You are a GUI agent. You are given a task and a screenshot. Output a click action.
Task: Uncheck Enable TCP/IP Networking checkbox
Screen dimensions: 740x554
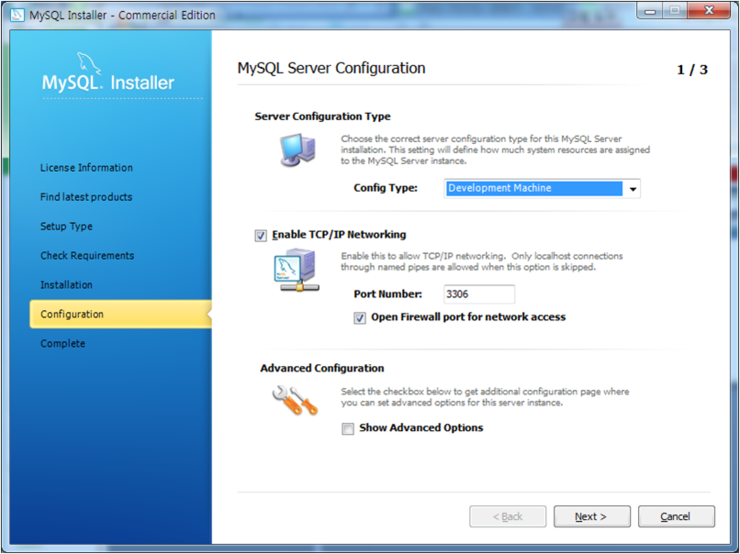[x=261, y=235]
